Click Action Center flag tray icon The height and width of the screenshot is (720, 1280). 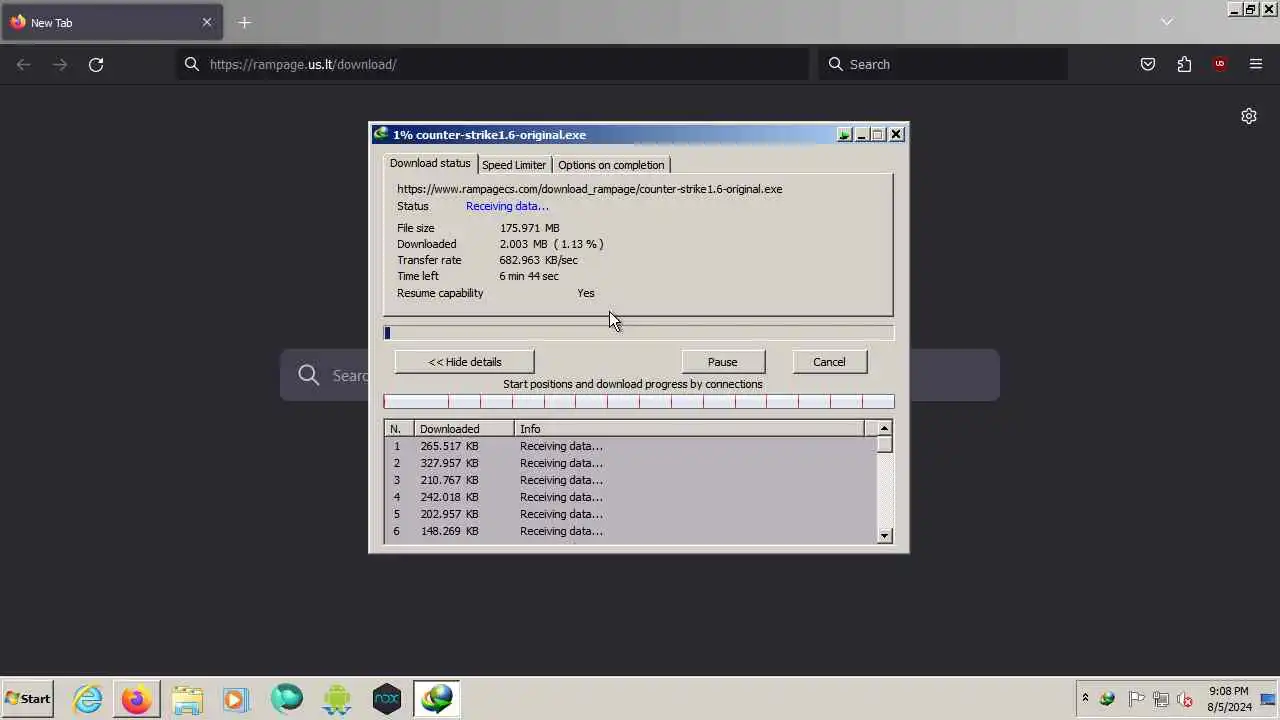tap(1136, 699)
